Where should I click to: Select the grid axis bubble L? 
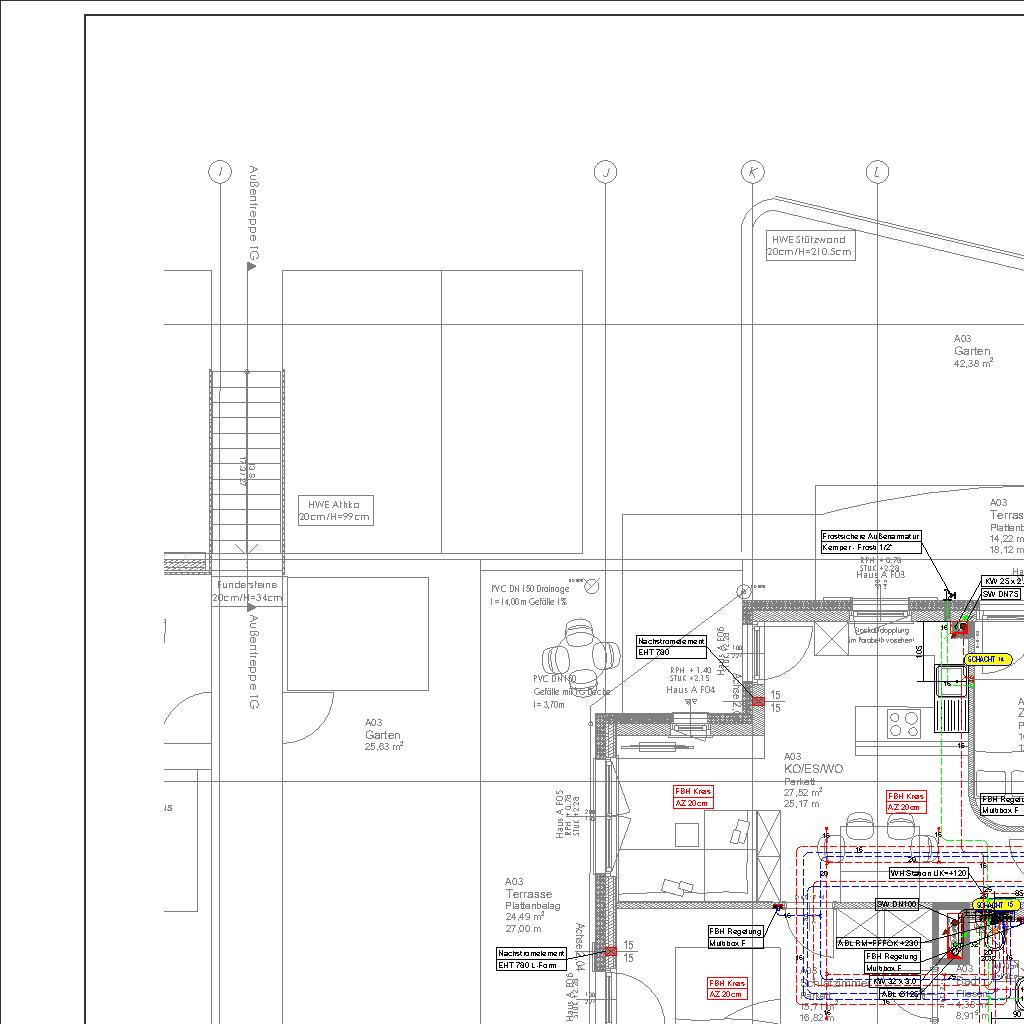click(x=877, y=172)
